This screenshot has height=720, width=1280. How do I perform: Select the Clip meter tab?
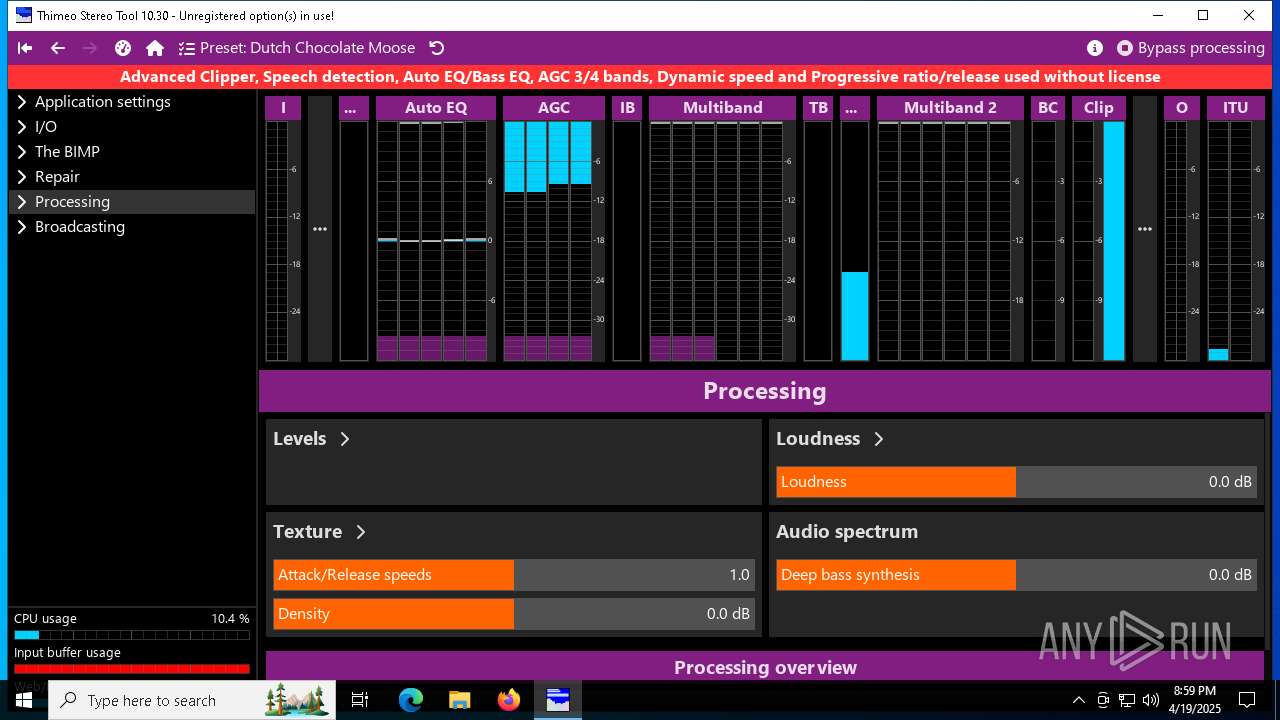1099,108
